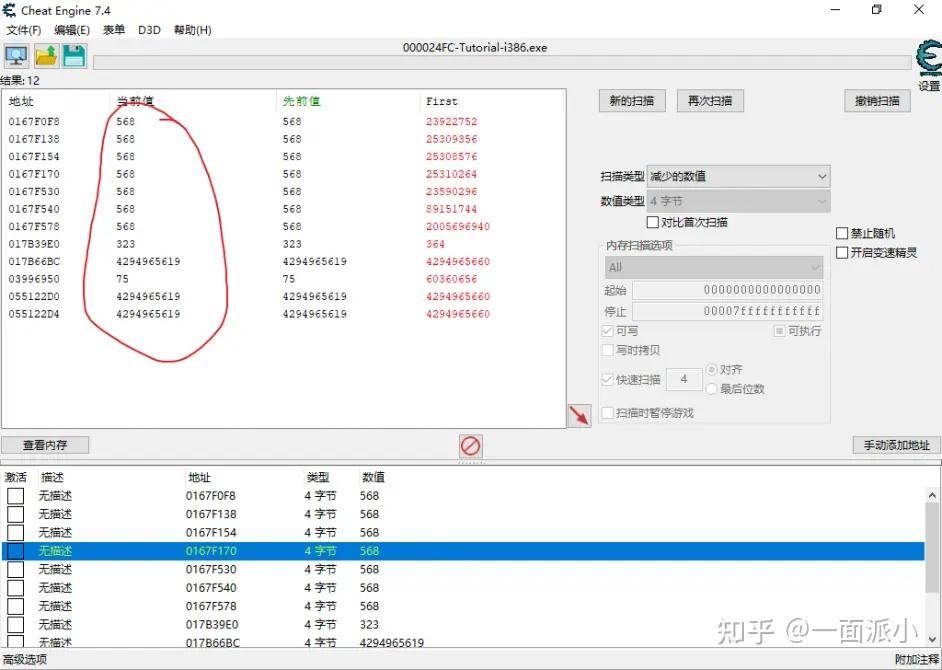Click 高级选项 in the status bar
Image resolution: width=942 pixels, height=670 pixels.
[25, 659]
